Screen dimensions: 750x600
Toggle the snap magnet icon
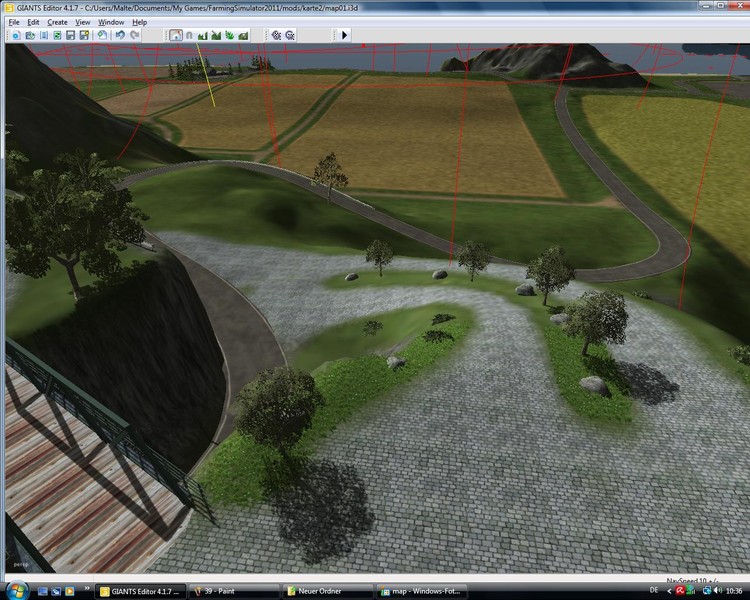(x=189, y=35)
